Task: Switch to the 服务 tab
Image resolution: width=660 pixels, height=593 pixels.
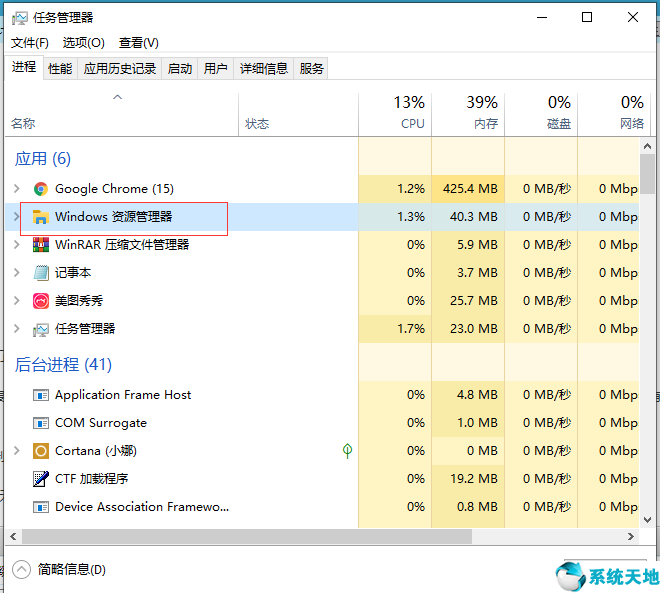Action: [x=311, y=69]
